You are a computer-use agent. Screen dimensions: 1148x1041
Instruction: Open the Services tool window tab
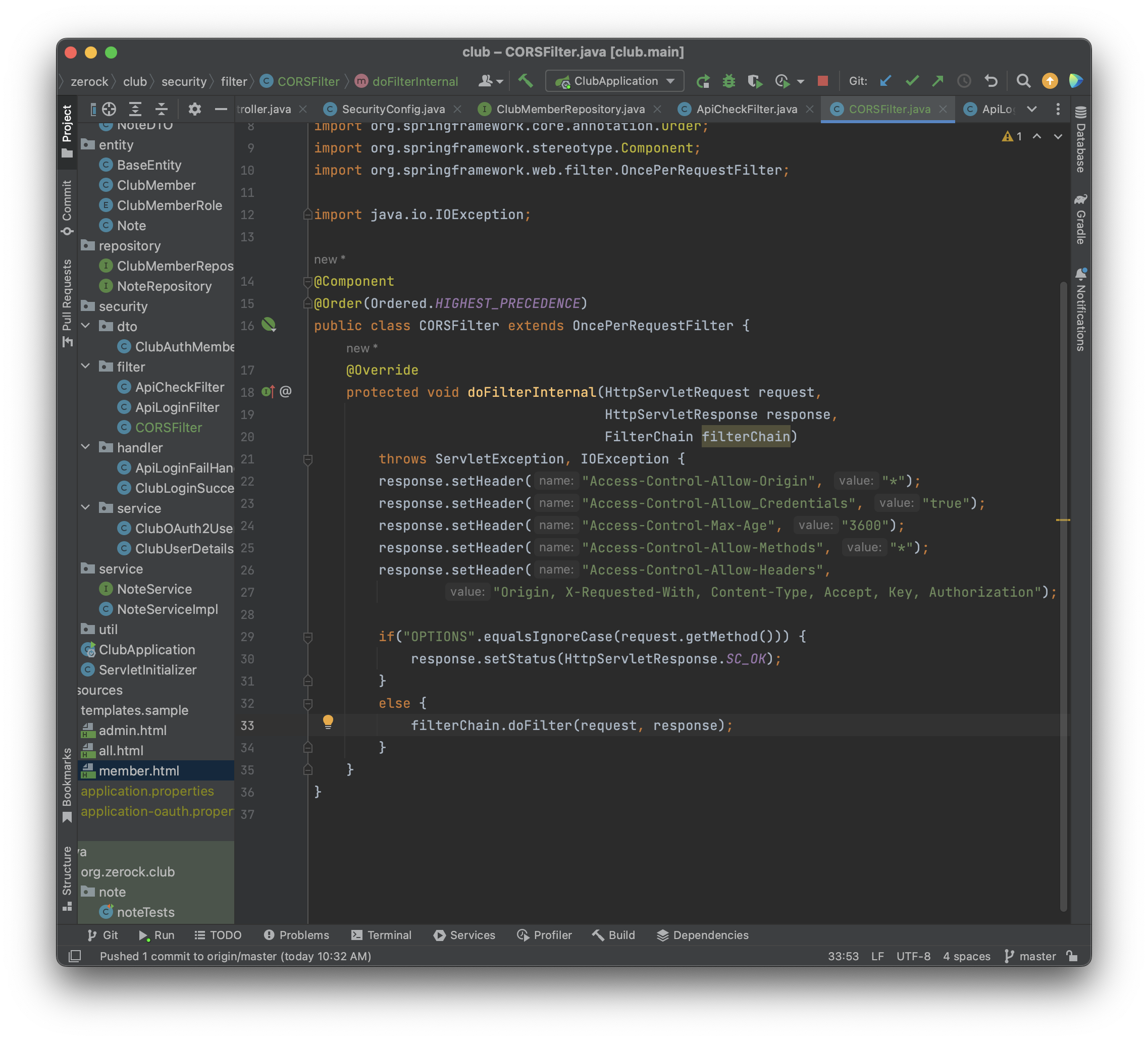[464, 935]
